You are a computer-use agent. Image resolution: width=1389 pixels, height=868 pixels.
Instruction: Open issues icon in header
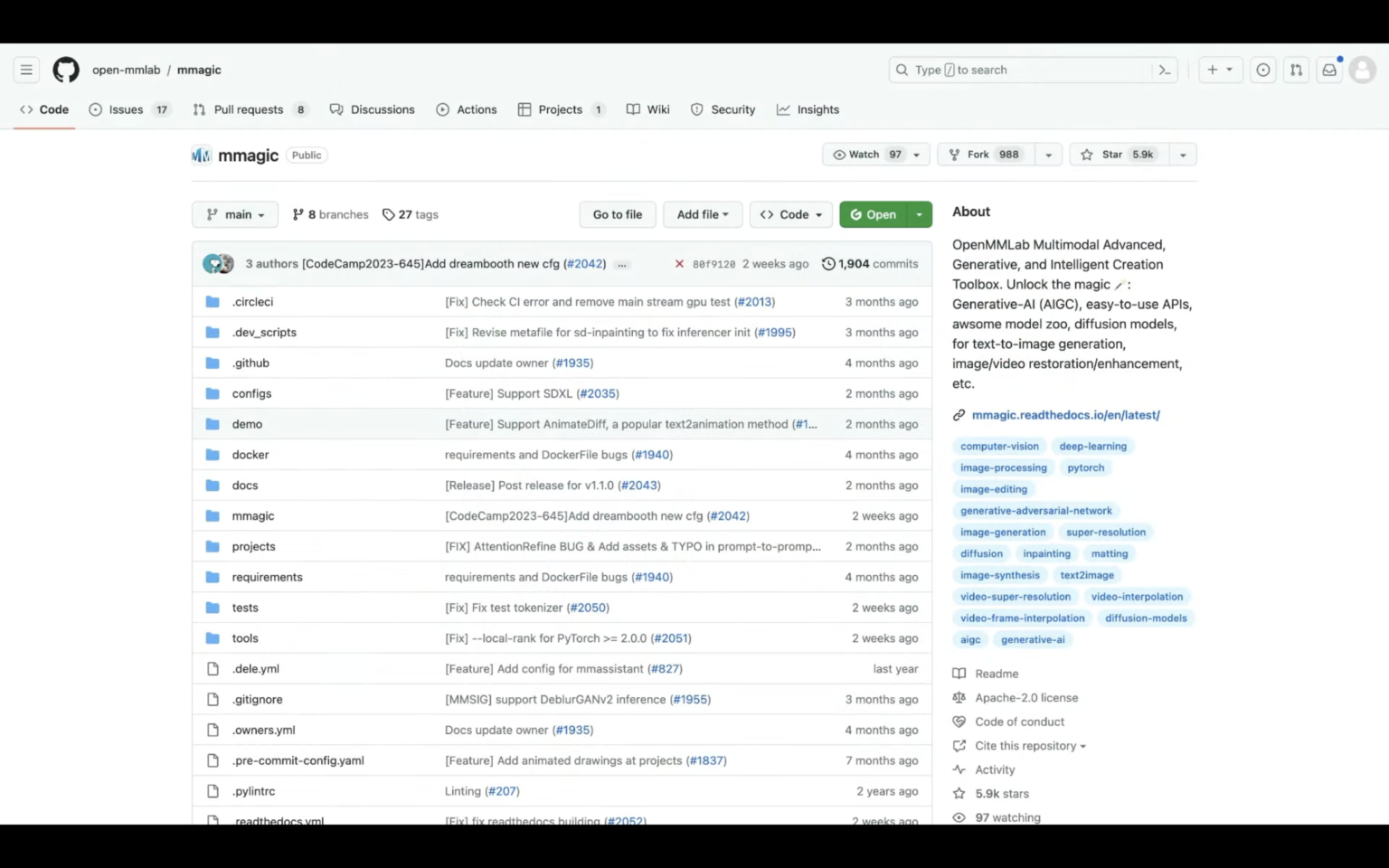point(1263,70)
